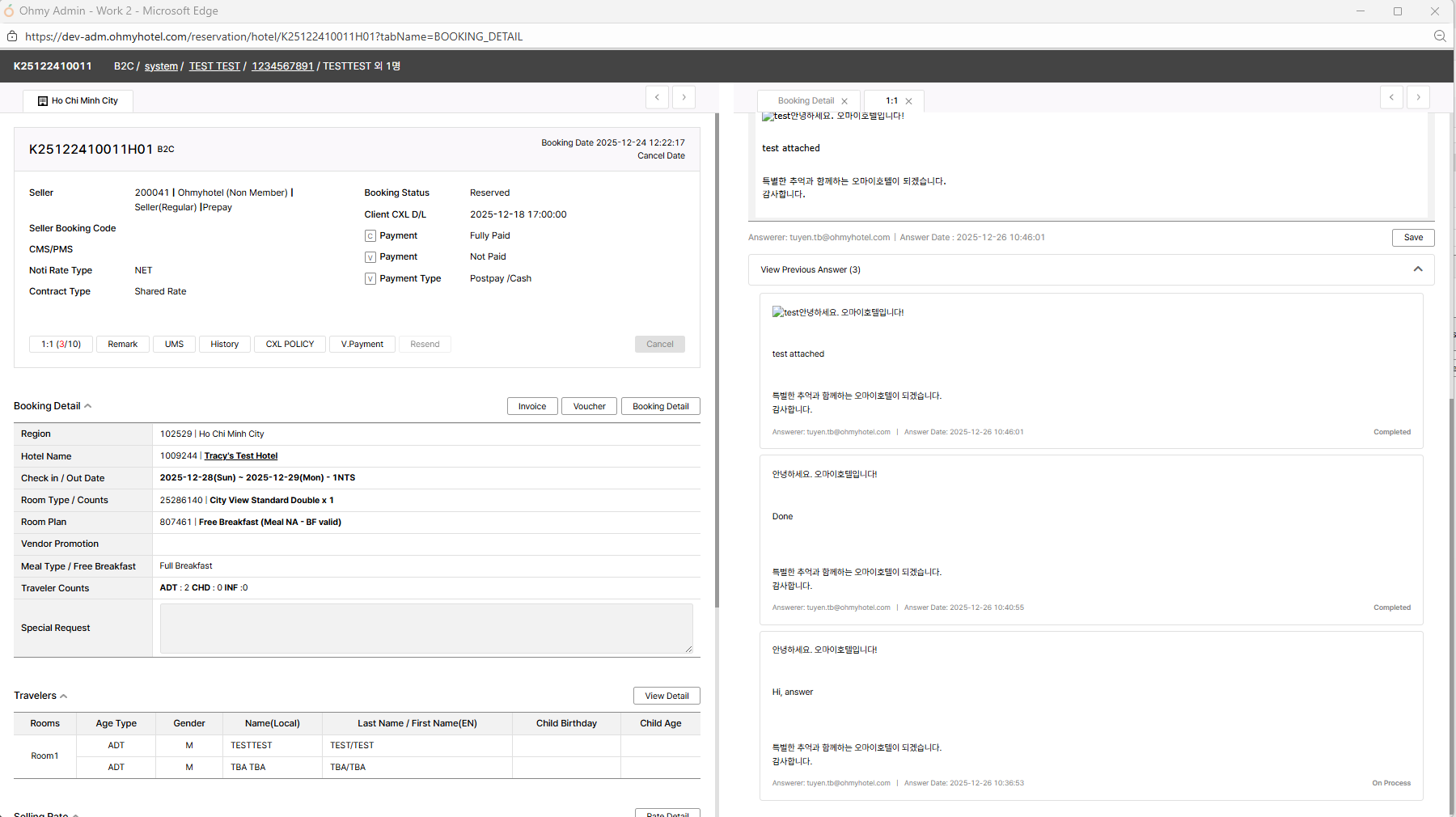Toggle the Payment Type checkbox
This screenshot has width=1456, height=817.
point(370,279)
